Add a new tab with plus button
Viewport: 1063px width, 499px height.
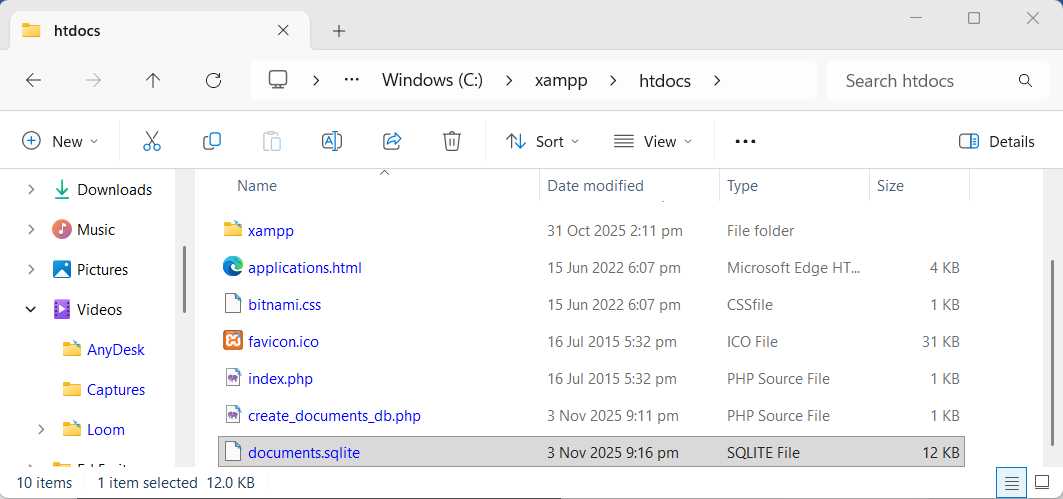(x=339, y=31)
